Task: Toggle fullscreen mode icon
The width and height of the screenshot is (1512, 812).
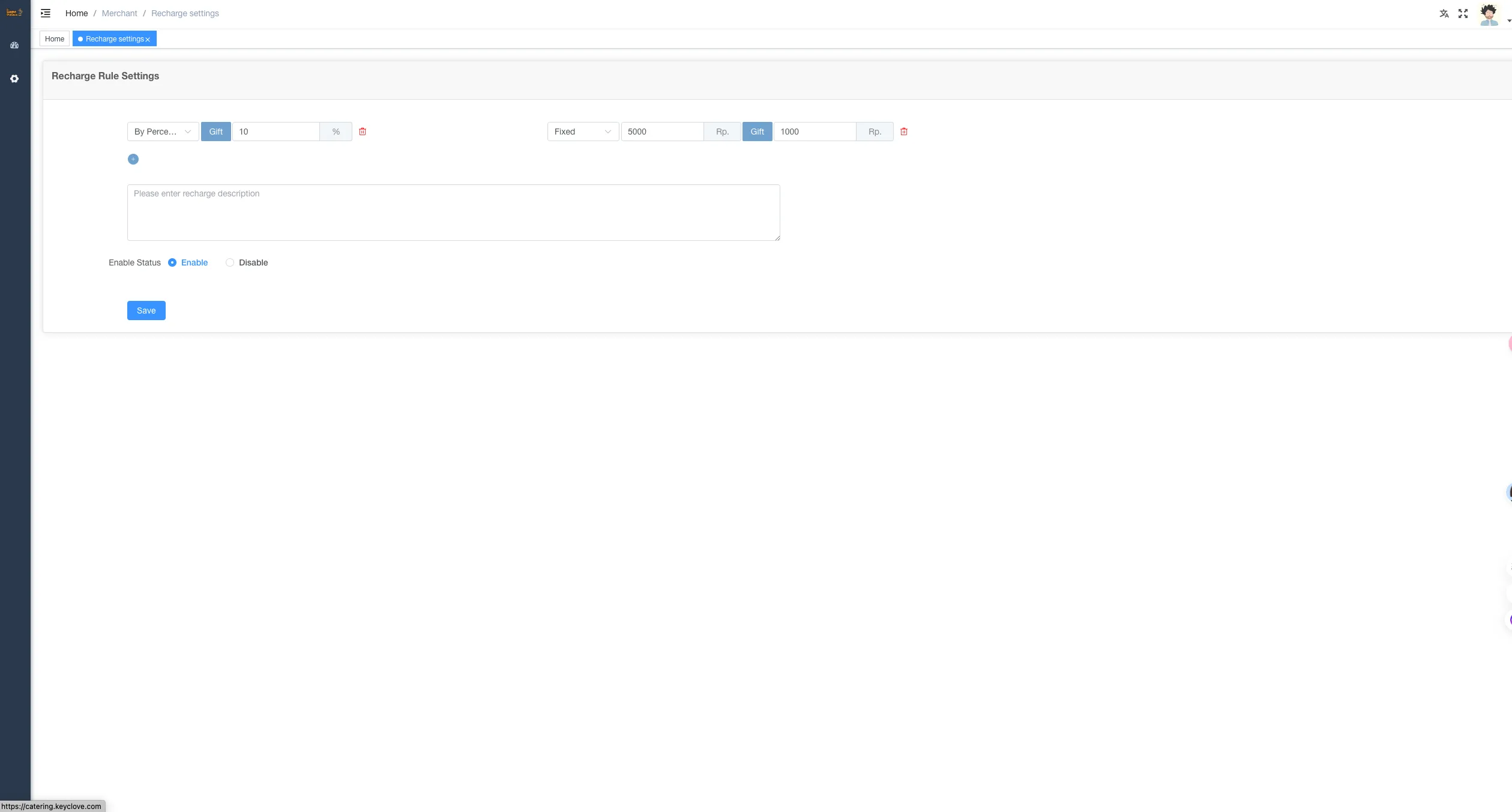Action: pyautogui.click(x=1463, y=14)
